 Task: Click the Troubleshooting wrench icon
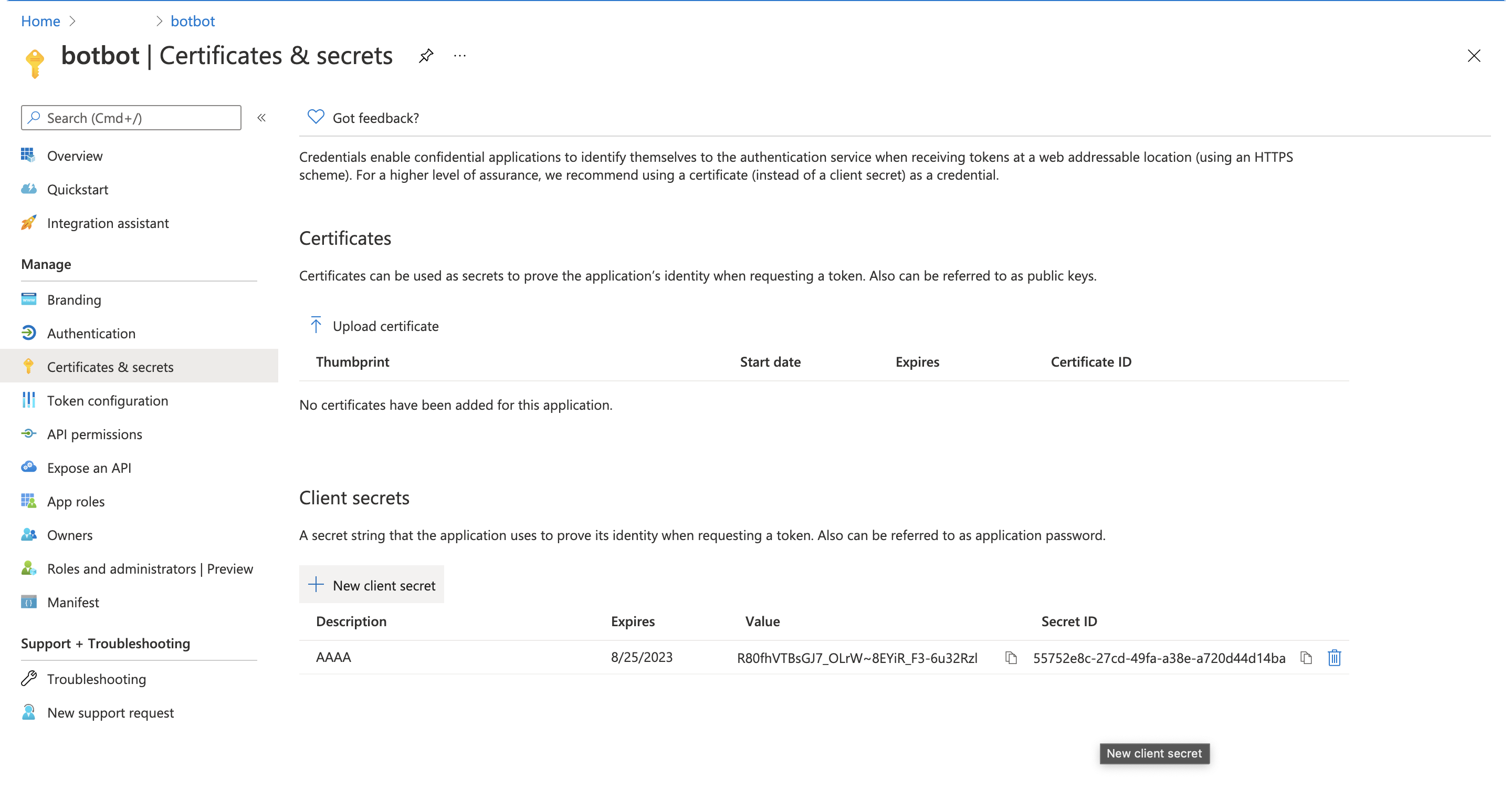pos(28,678)
